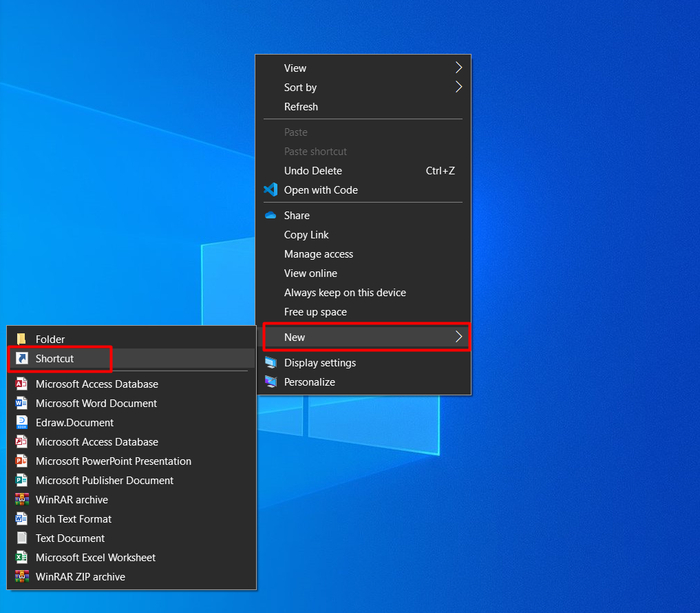The height and width of the screenshot is (613, 700).
Task: Select Undo Delete in the context menu
Action: coord(363,171)
